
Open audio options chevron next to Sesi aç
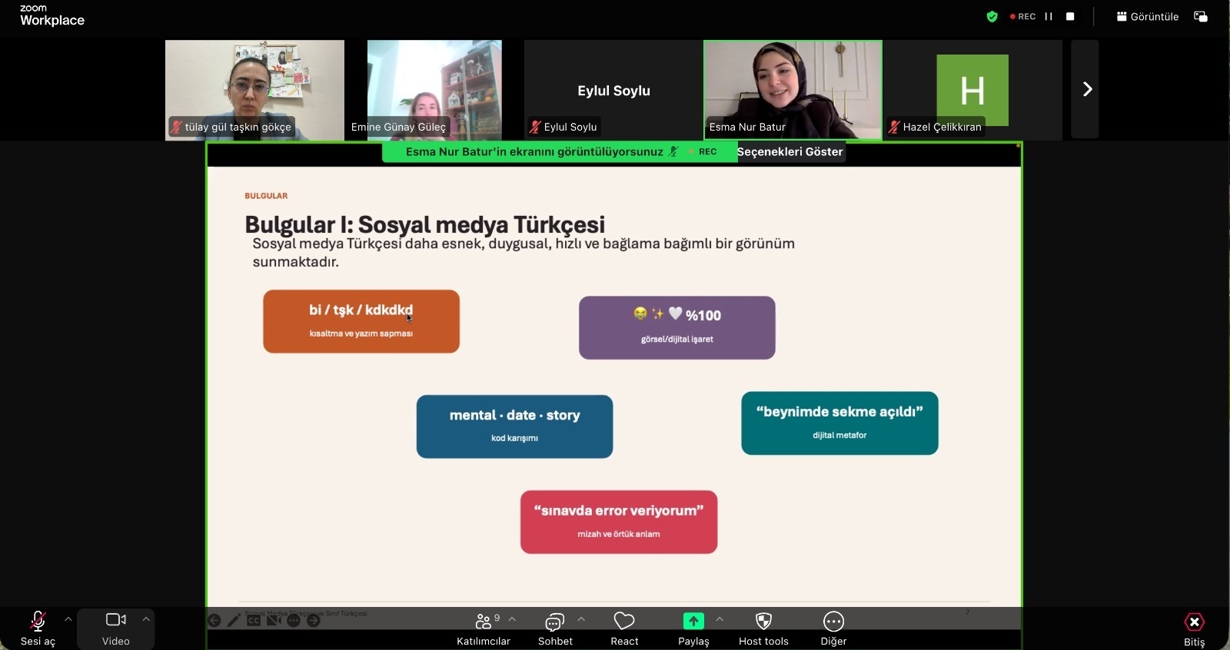coord(68,620)
